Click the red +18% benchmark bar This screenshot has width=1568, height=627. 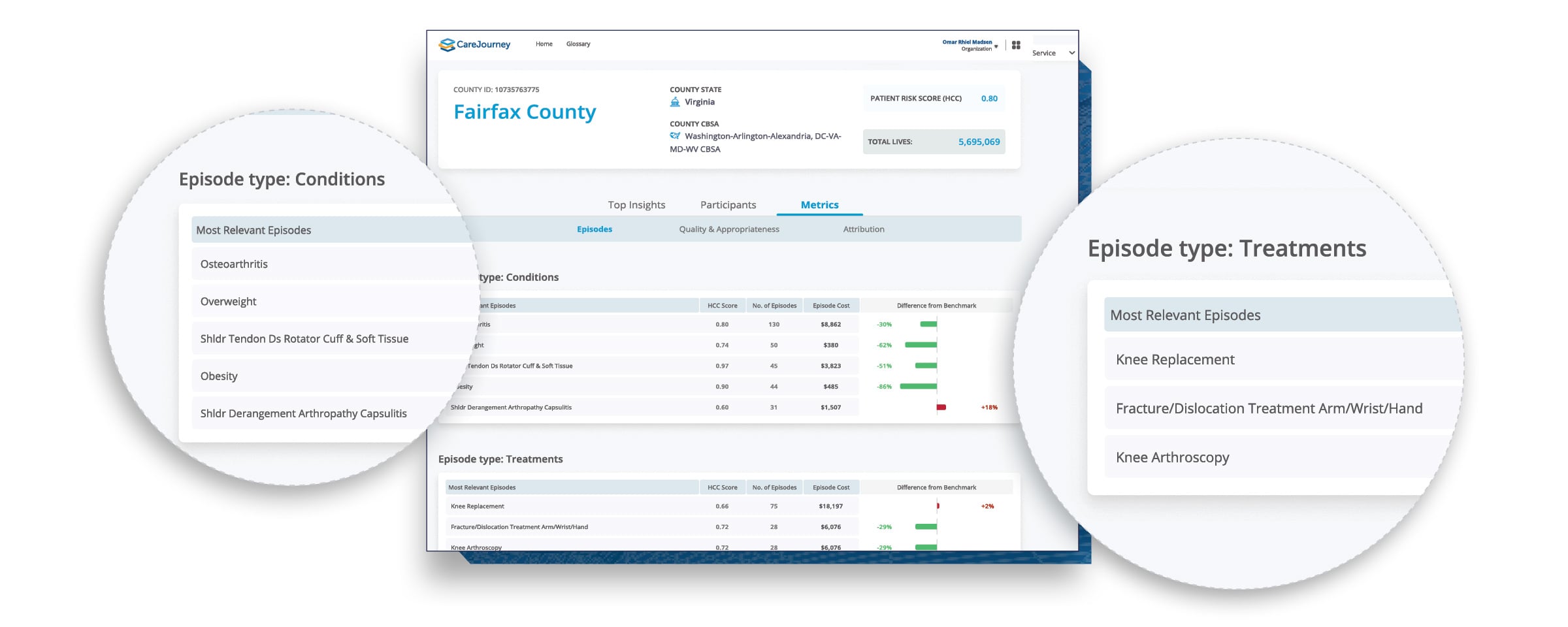[941, 407]
